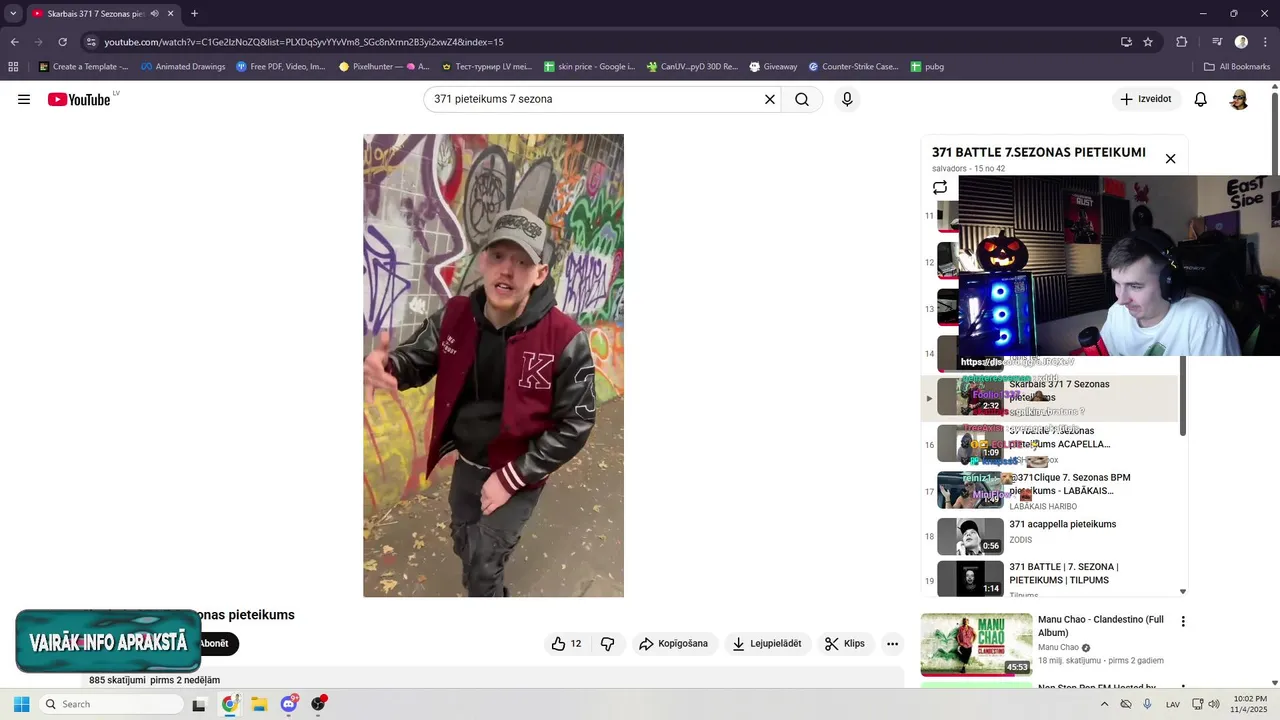Screen dimensions: 1280x720
Task: Switch LAV keyboard language indicator
Action: click(x=1173, y=704)
